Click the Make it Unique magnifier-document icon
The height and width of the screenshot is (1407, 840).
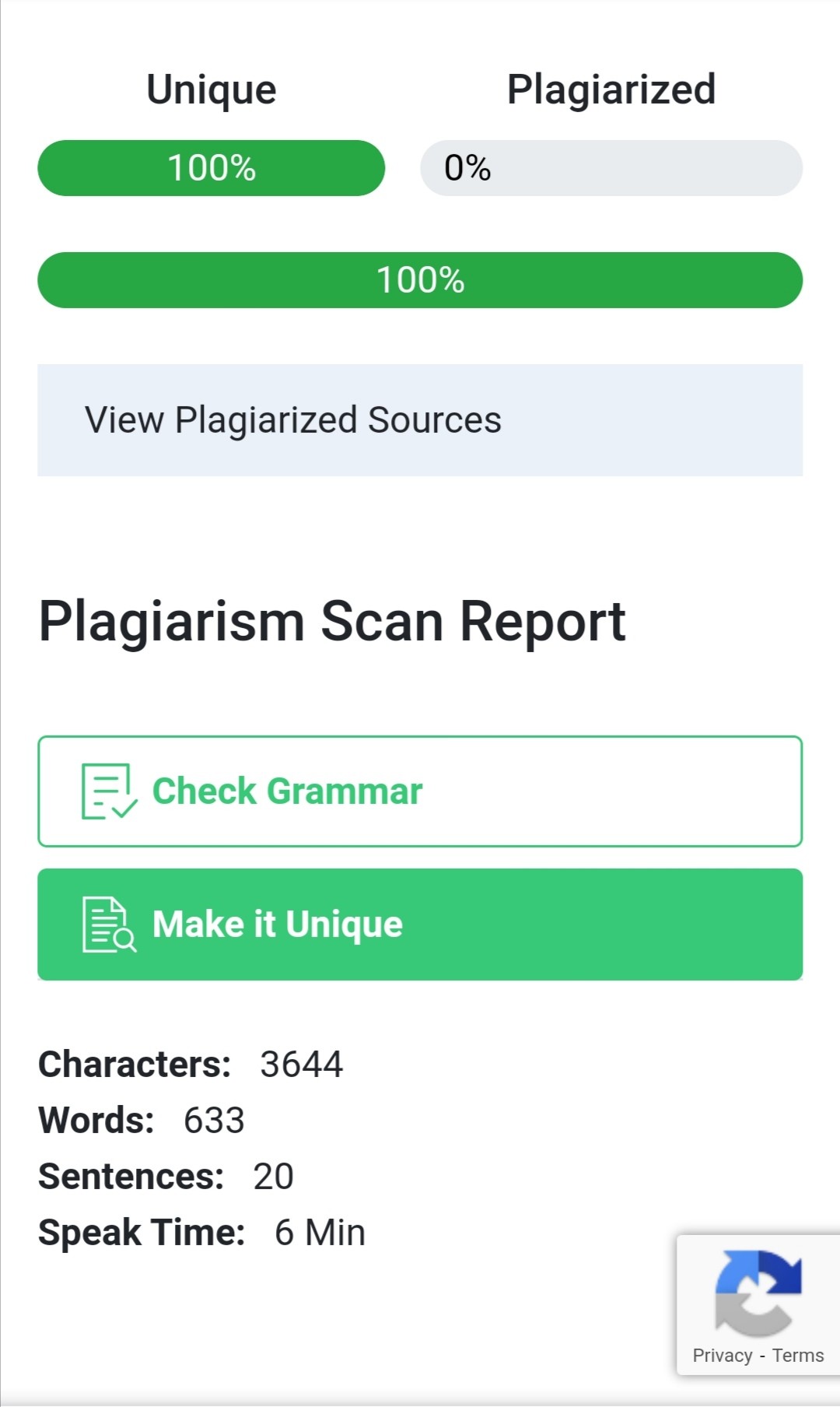pos(110,925)
